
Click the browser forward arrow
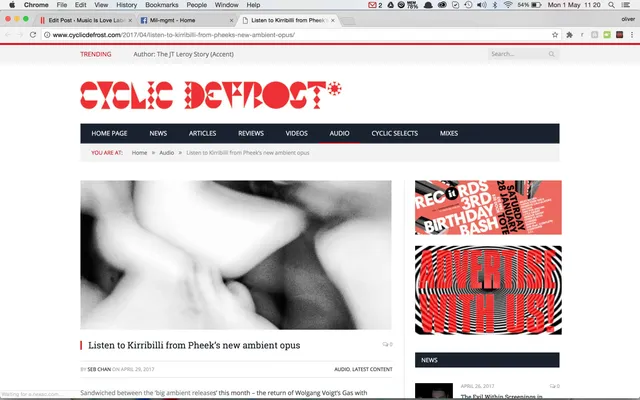[x=20, y=35]
